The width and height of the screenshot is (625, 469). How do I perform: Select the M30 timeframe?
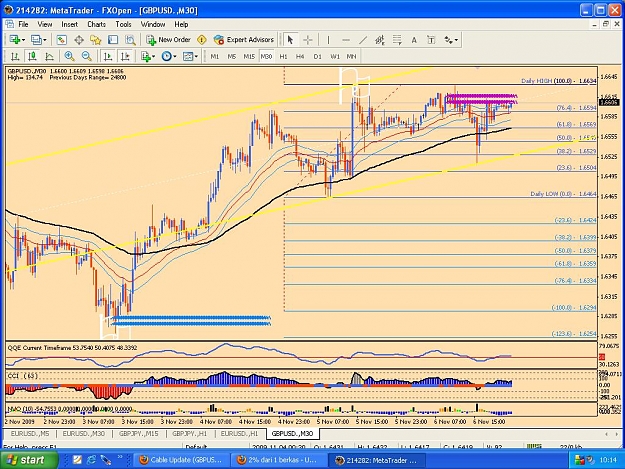[x=266, y=57]
